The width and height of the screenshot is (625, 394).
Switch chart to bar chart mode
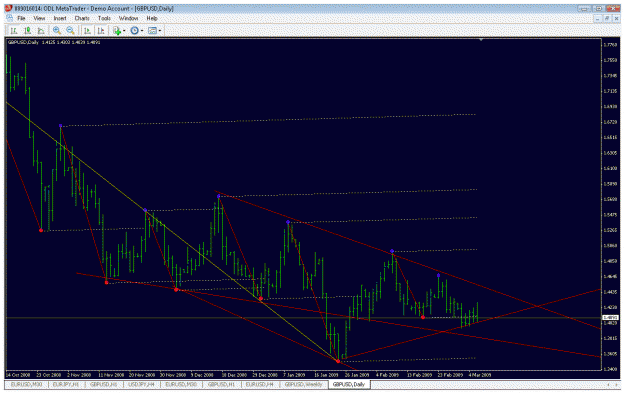coord(14,31)
